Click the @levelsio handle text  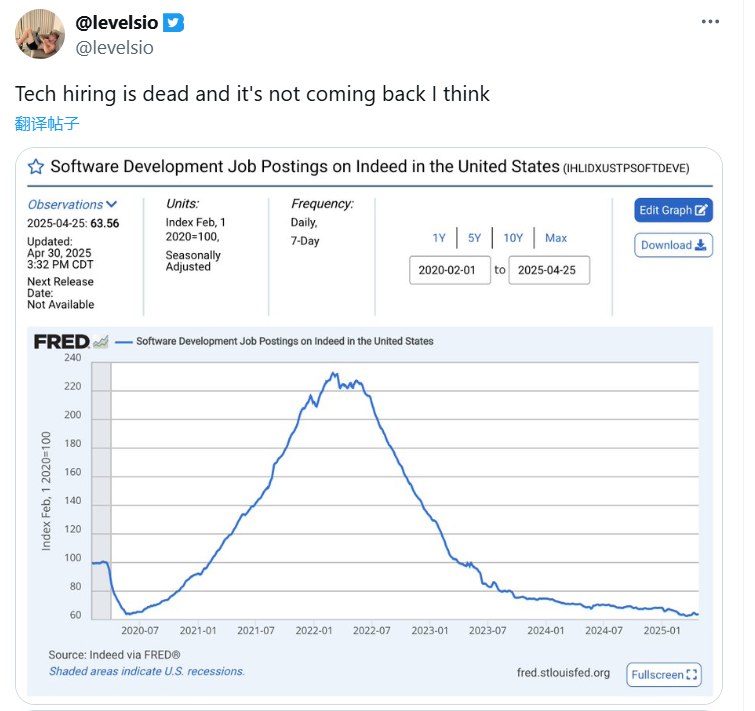pos(115,47)
